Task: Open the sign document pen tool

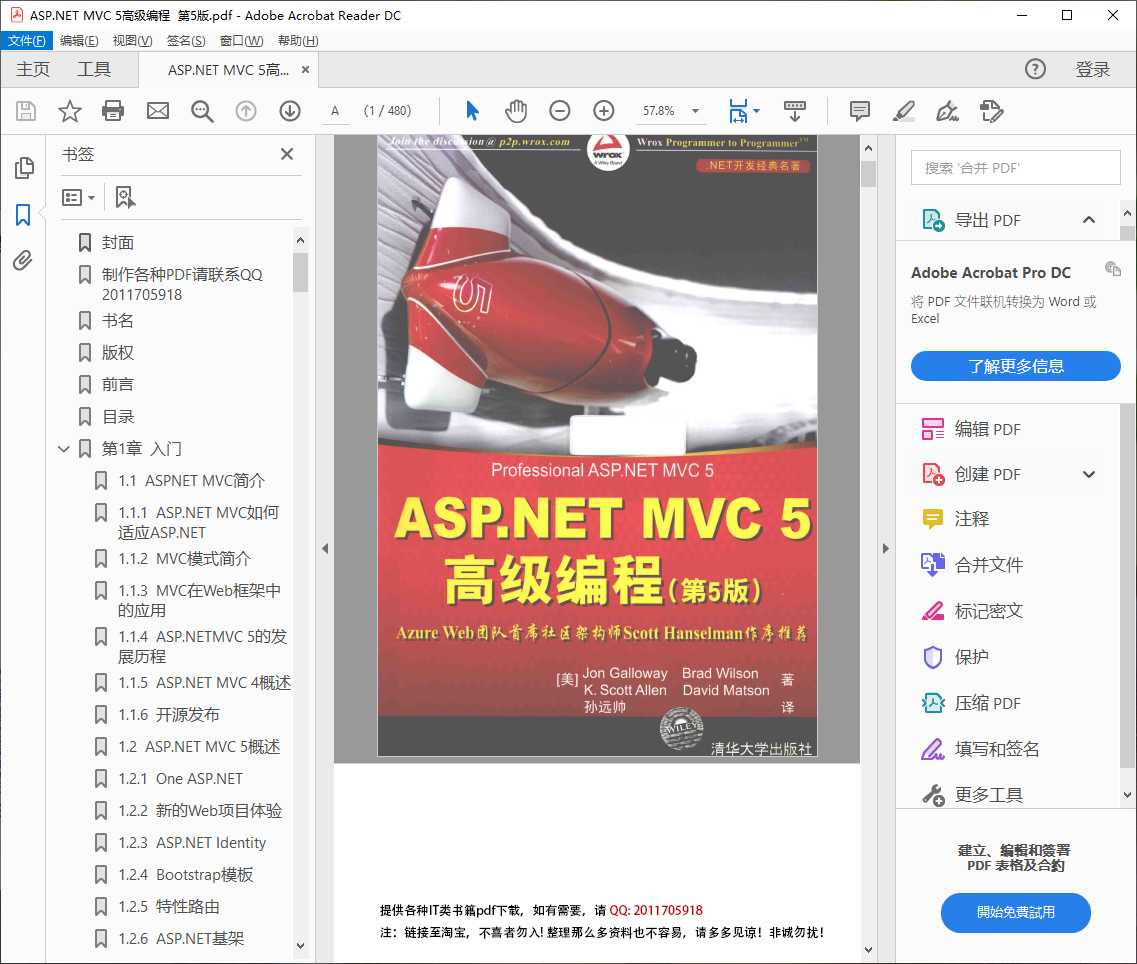Action: (947, 111)
